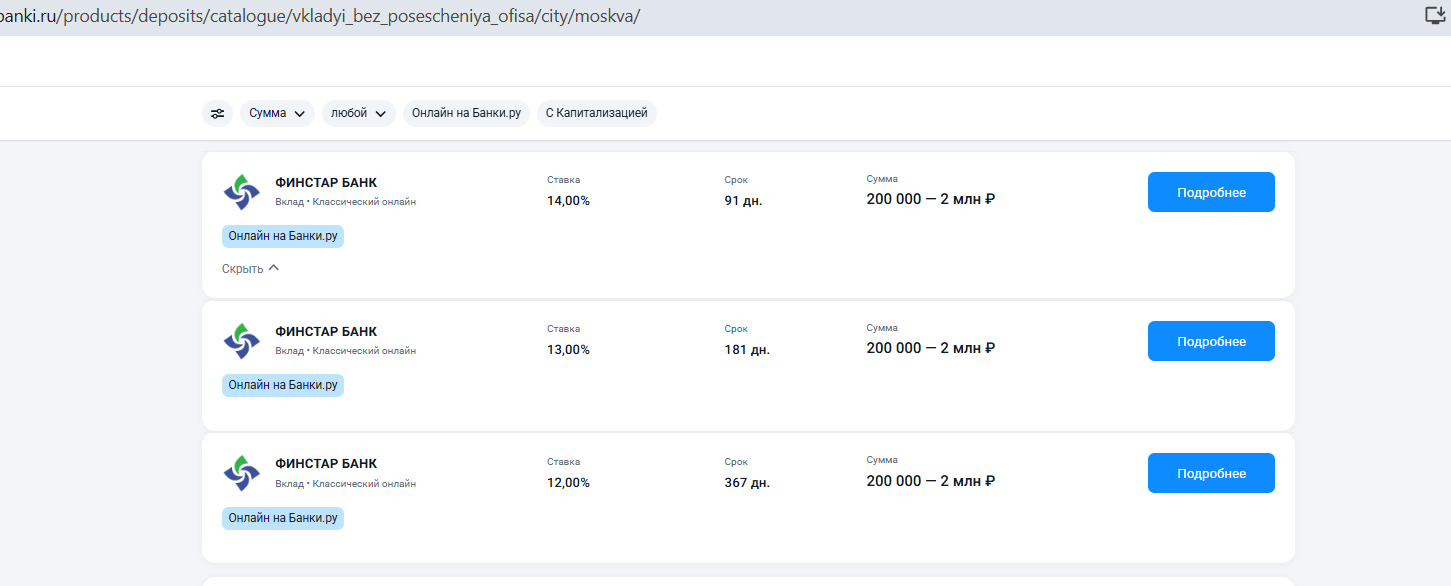Toggle the С Капитализацией filter chip

click(x=596, y=114)
